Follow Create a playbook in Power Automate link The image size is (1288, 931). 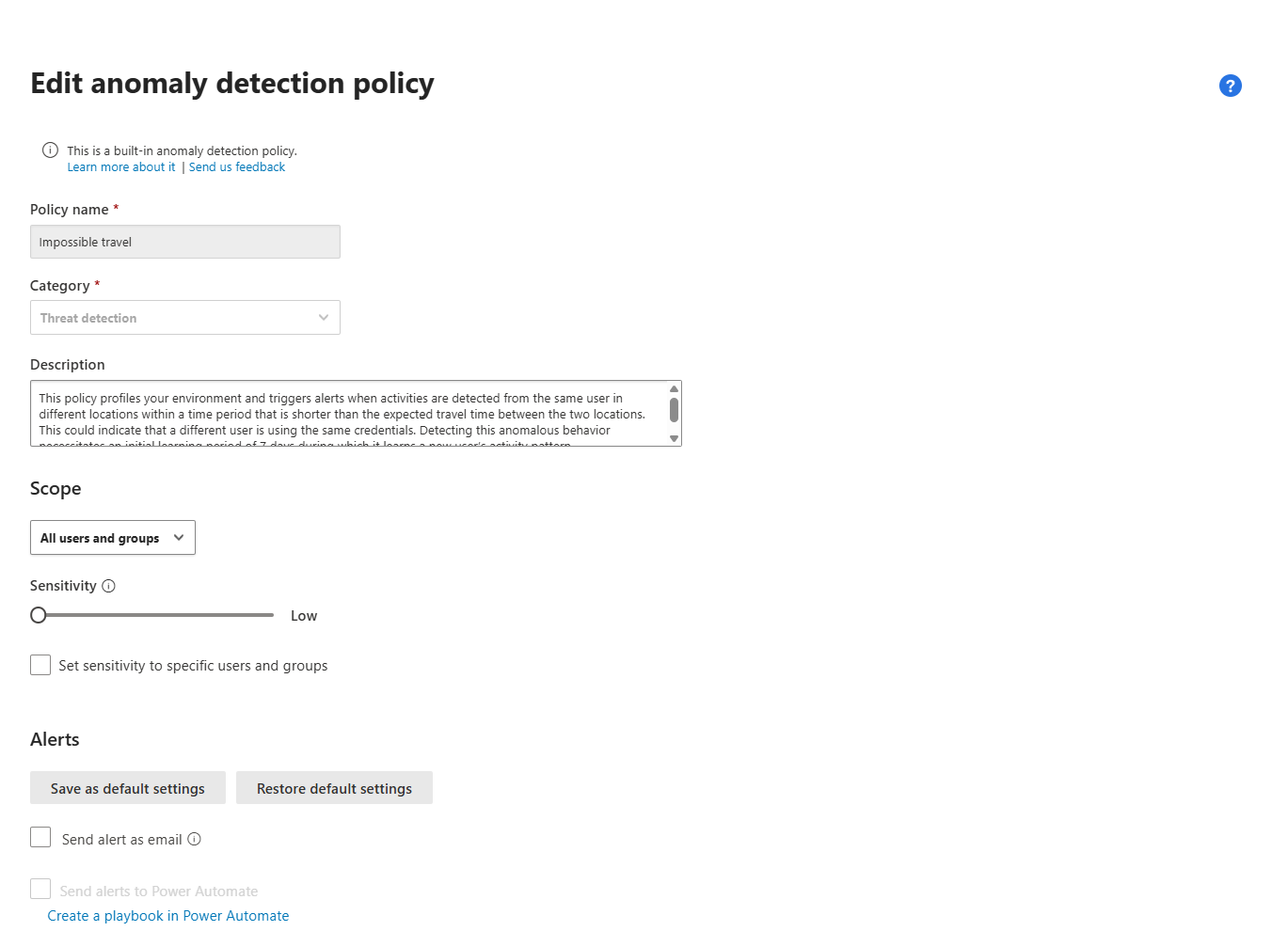(168, 916)
